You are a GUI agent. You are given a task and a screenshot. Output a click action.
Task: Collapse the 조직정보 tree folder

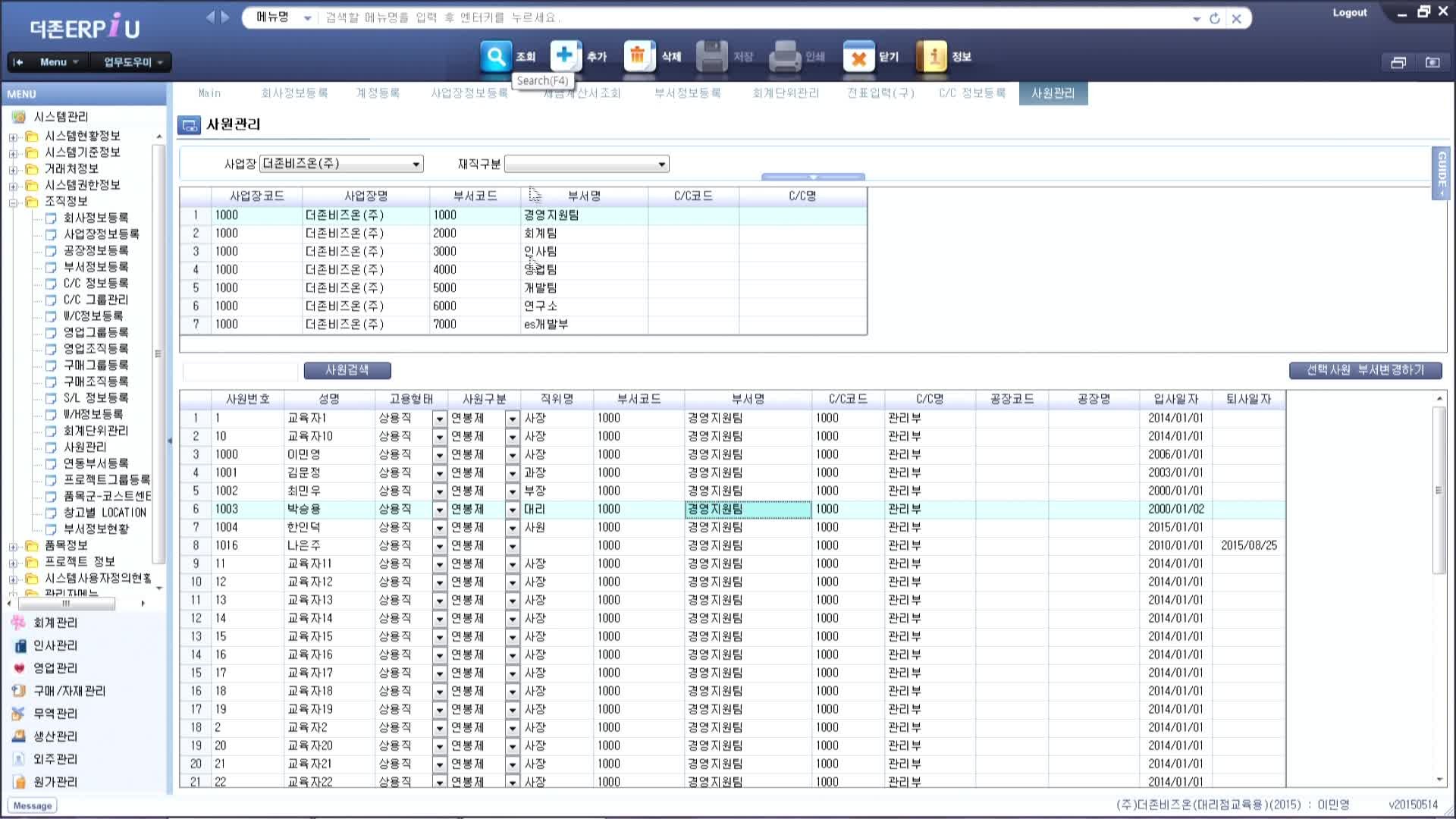pyautogui.click(x=13, y=202)
